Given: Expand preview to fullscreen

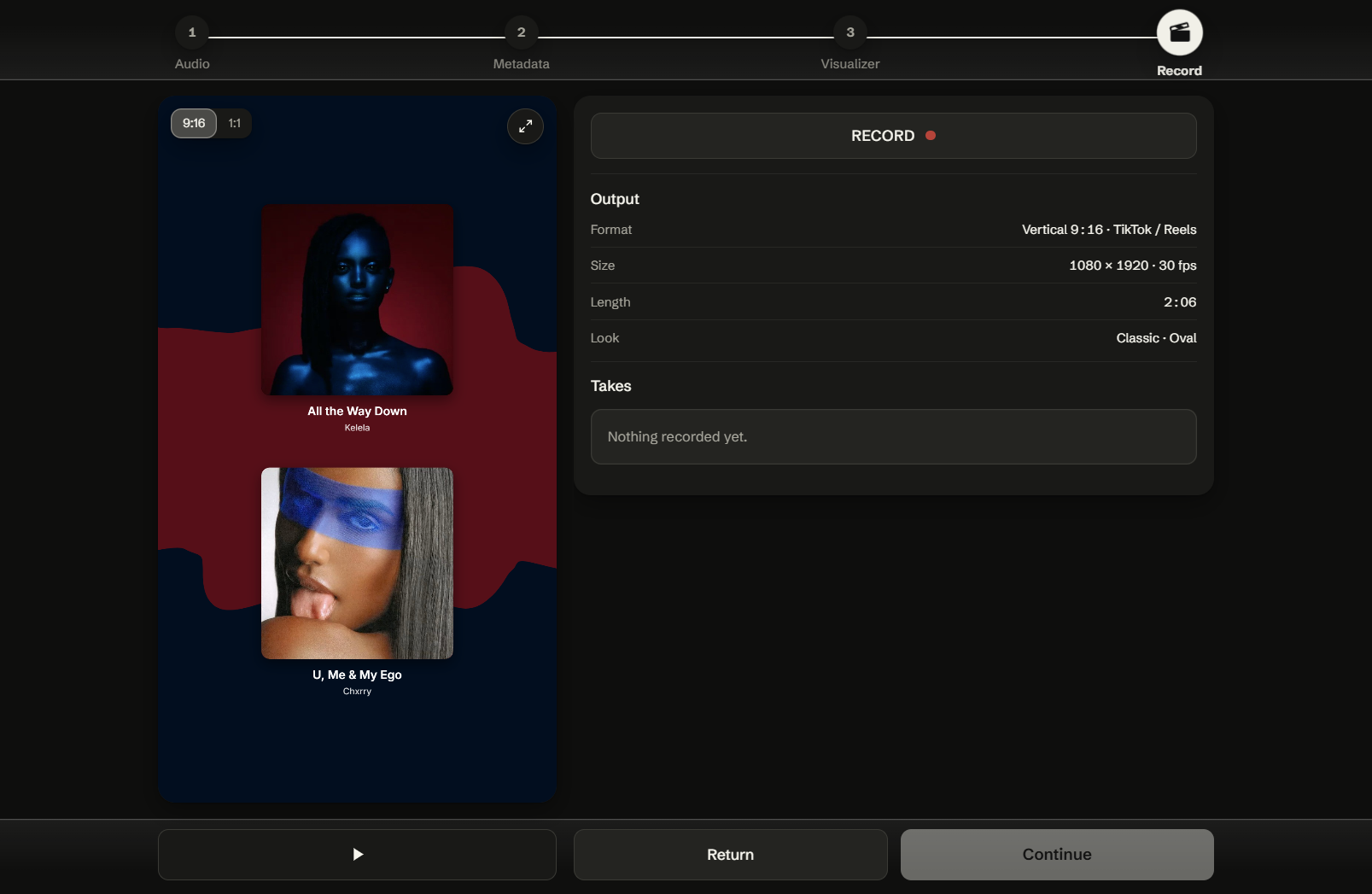Looking at the screenshot, I should pos(525,126).
